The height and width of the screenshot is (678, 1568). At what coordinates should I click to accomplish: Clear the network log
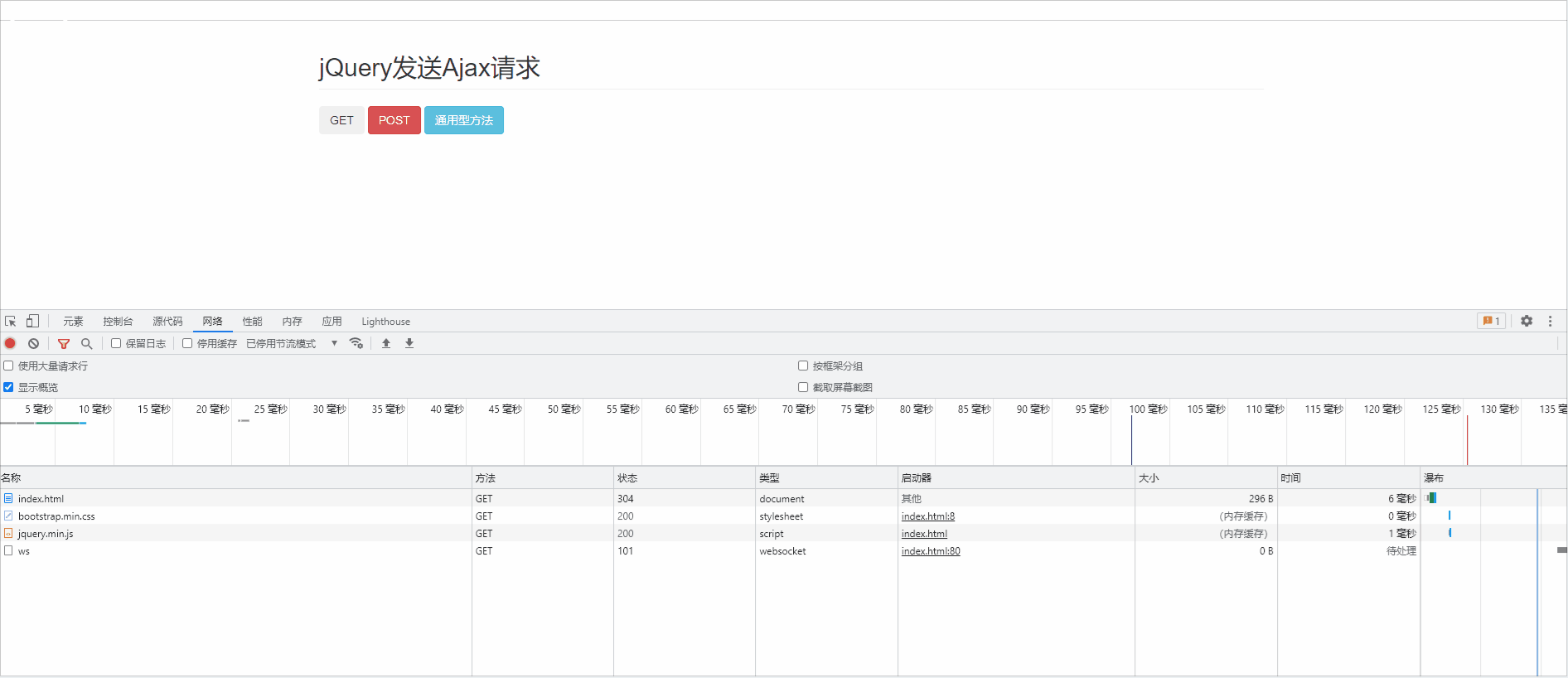33,343
